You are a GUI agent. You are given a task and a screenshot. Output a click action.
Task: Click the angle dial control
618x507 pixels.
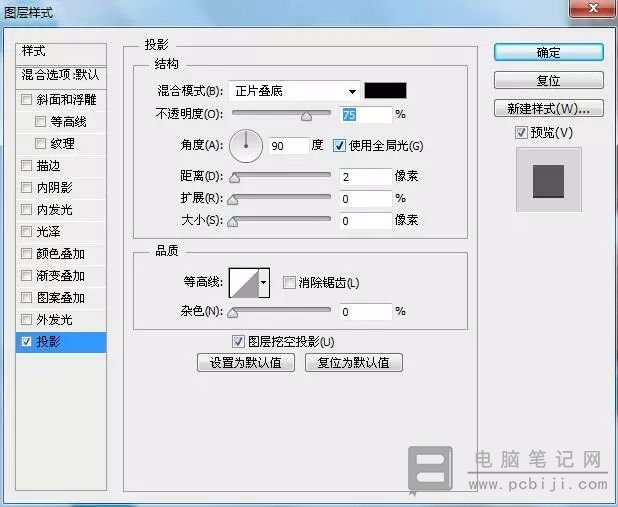click(246, 146)
